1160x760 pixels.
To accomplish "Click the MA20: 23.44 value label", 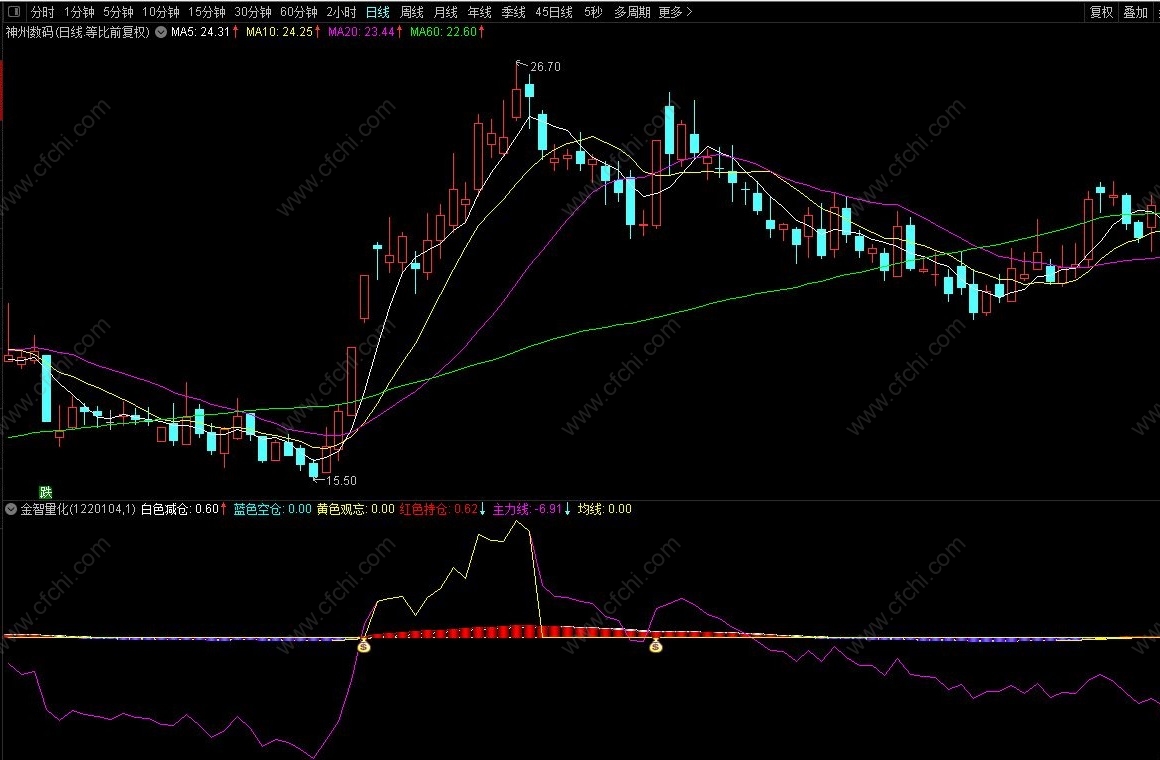I will 365,32.
